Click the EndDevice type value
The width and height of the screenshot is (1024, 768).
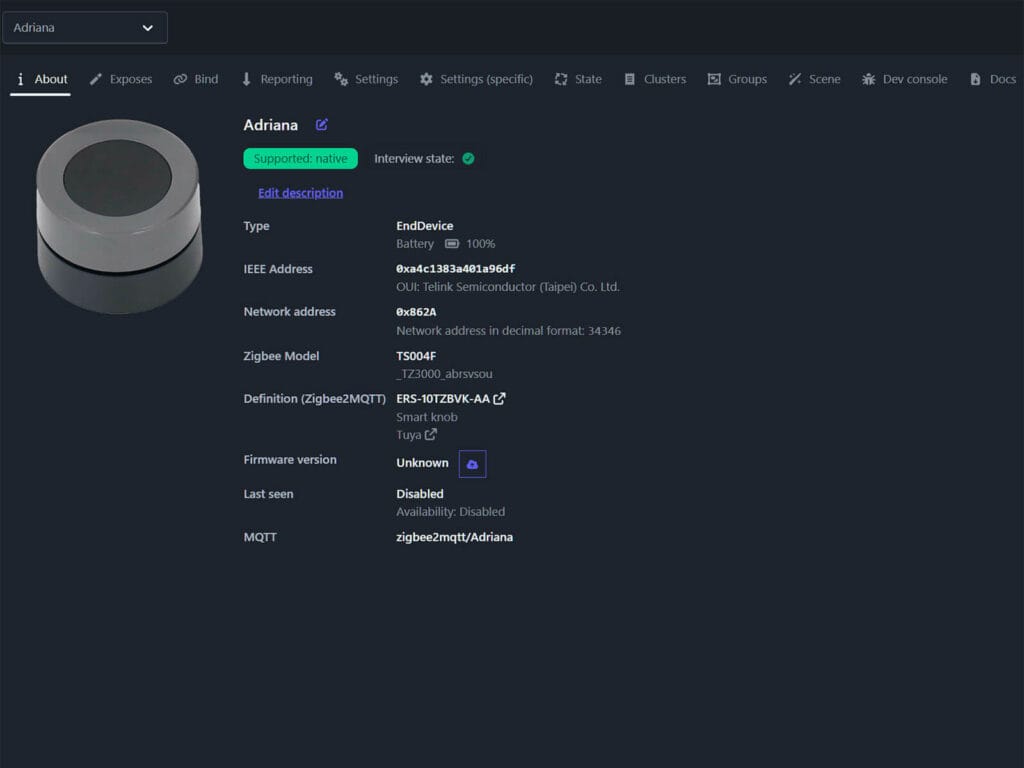coord(424,226)
